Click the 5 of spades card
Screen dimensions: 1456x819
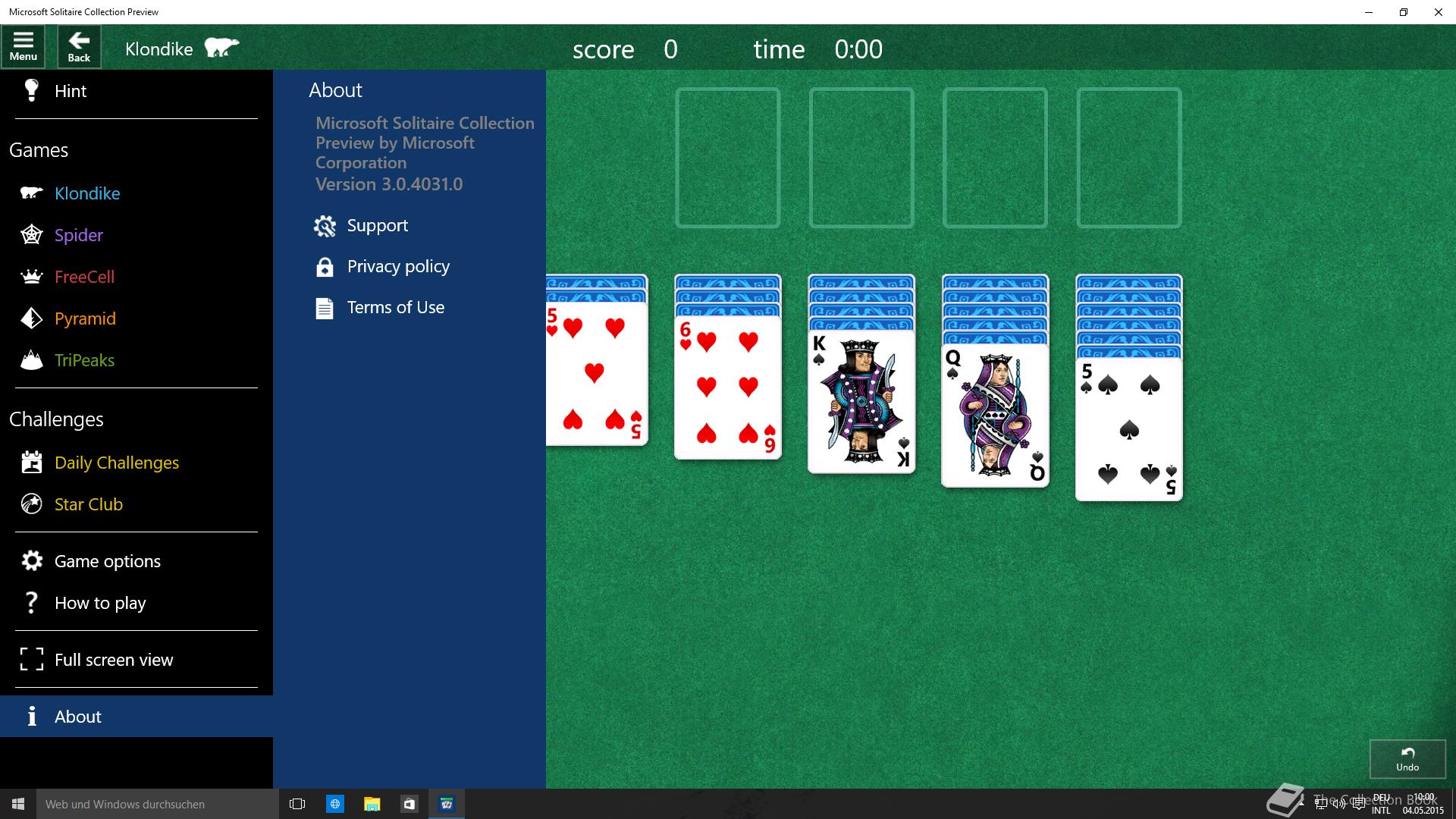[x=1129, y=428]
